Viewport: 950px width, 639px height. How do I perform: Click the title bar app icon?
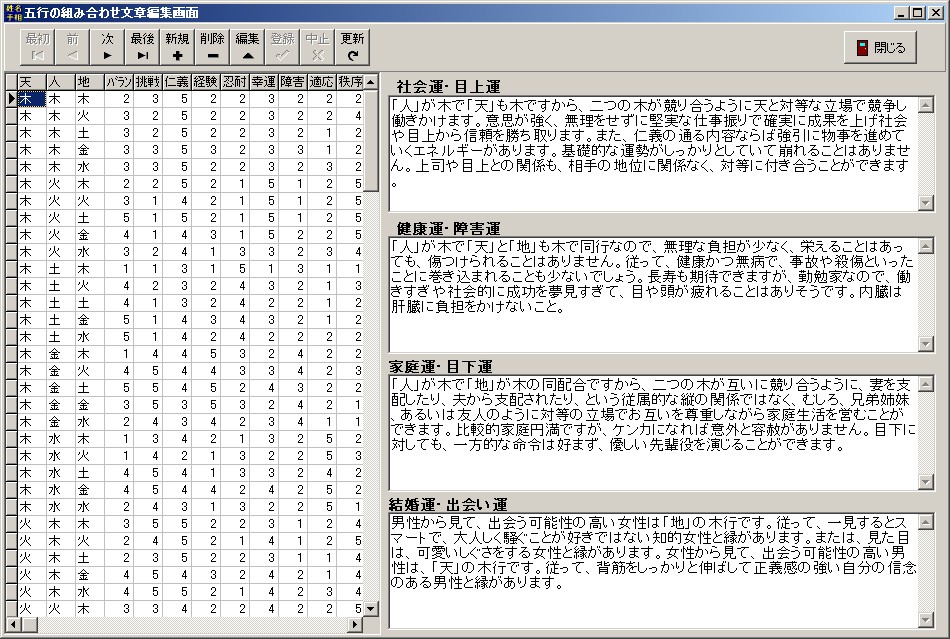tap(13, 12)
